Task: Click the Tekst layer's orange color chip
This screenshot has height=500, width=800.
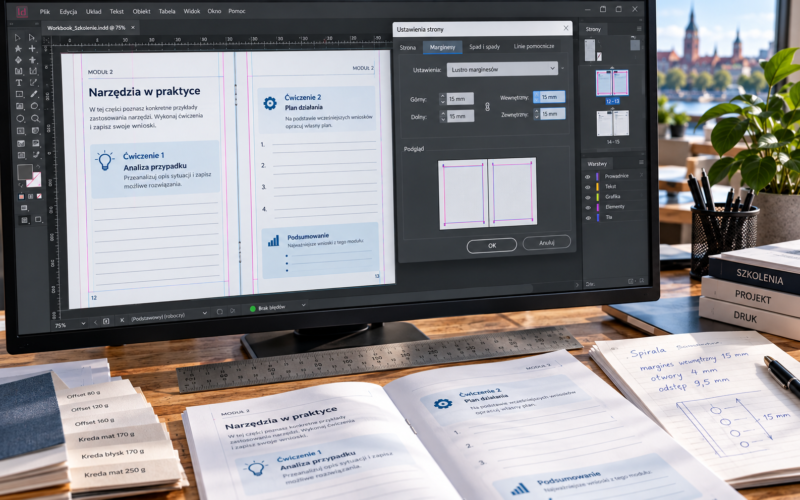Action: click(x=597, y=187)
